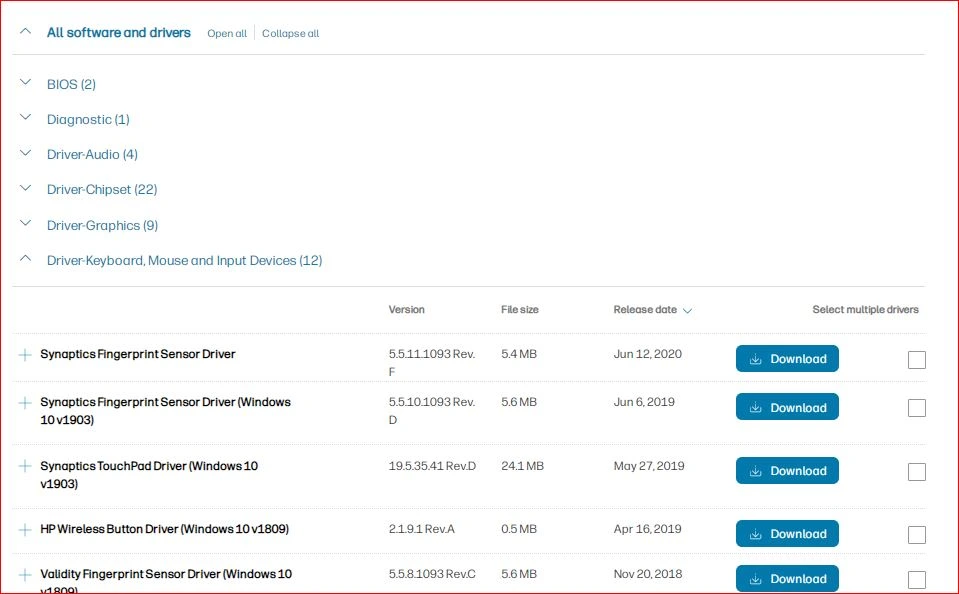959x594 pixels.
Task: Click the Release date column header text
Action: coord(645,310)
